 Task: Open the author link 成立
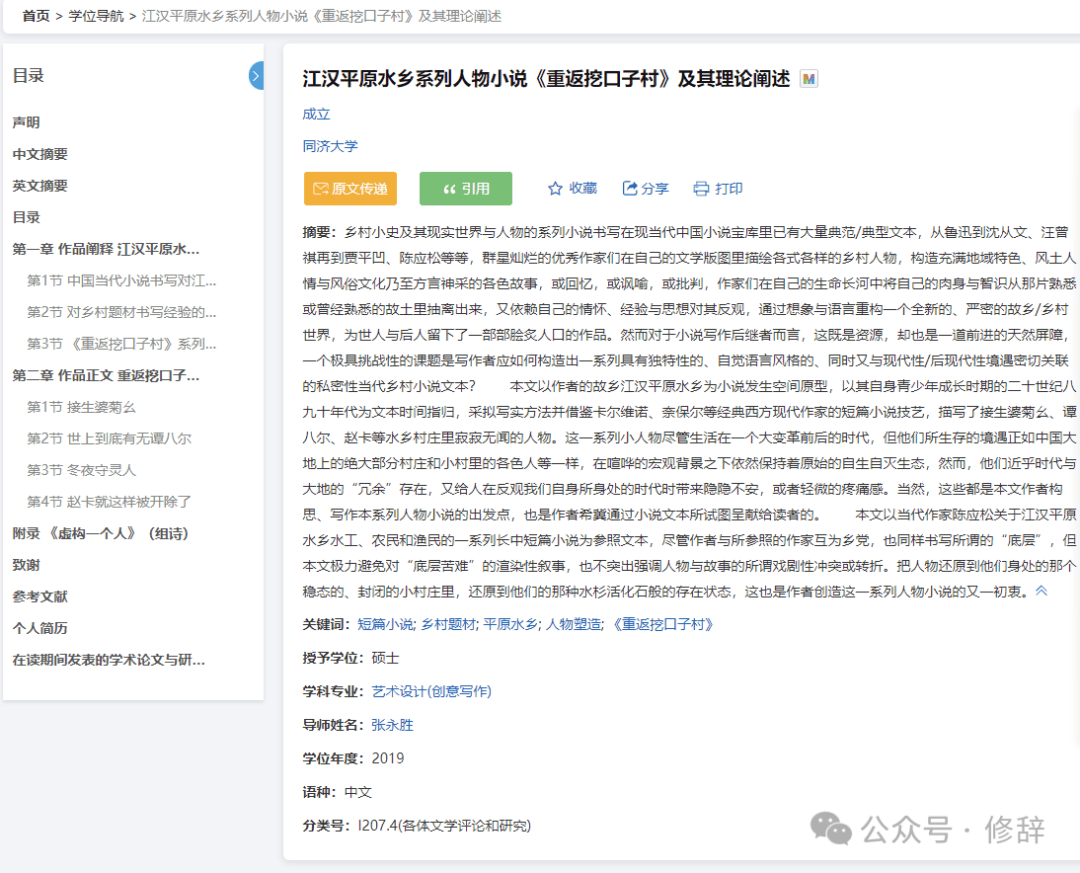point(317,114)
